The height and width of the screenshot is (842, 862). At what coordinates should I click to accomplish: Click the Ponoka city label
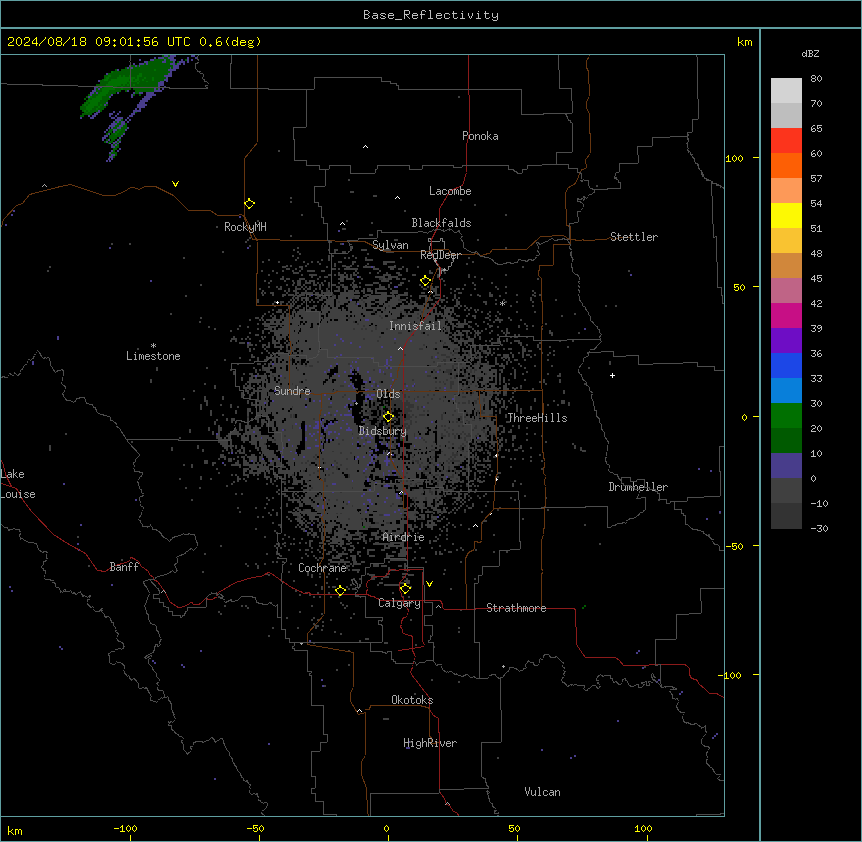pos(480,136)
